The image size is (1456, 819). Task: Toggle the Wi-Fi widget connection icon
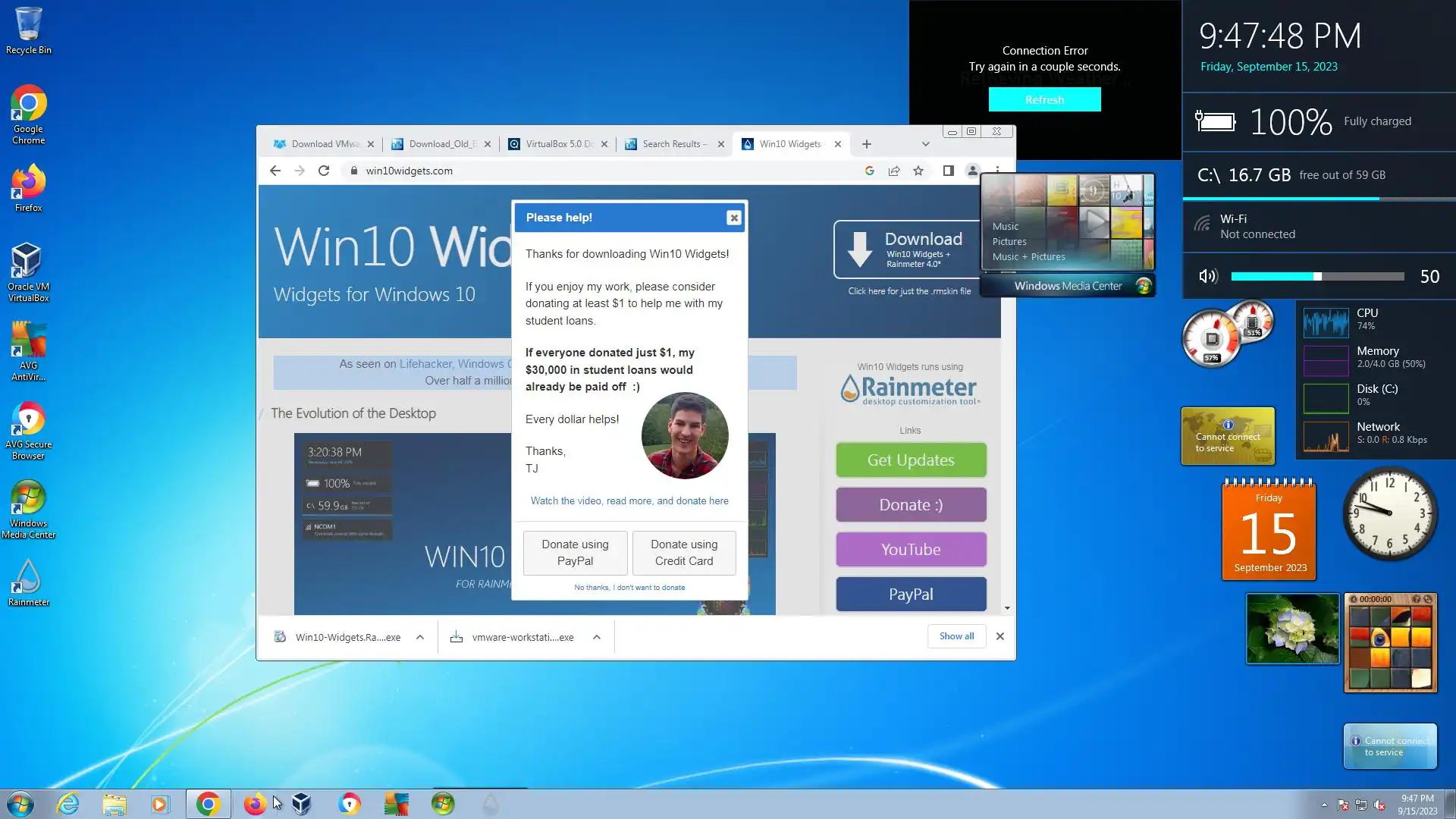[x=1203, y=224]
